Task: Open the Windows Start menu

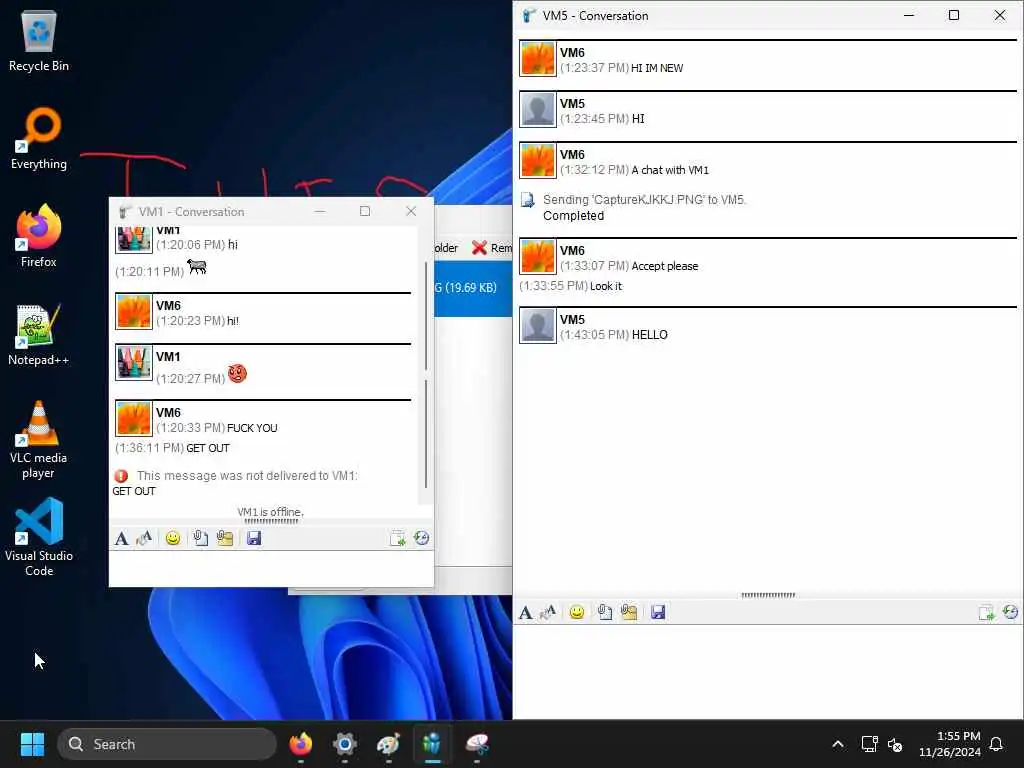Action: click(32, 744)
